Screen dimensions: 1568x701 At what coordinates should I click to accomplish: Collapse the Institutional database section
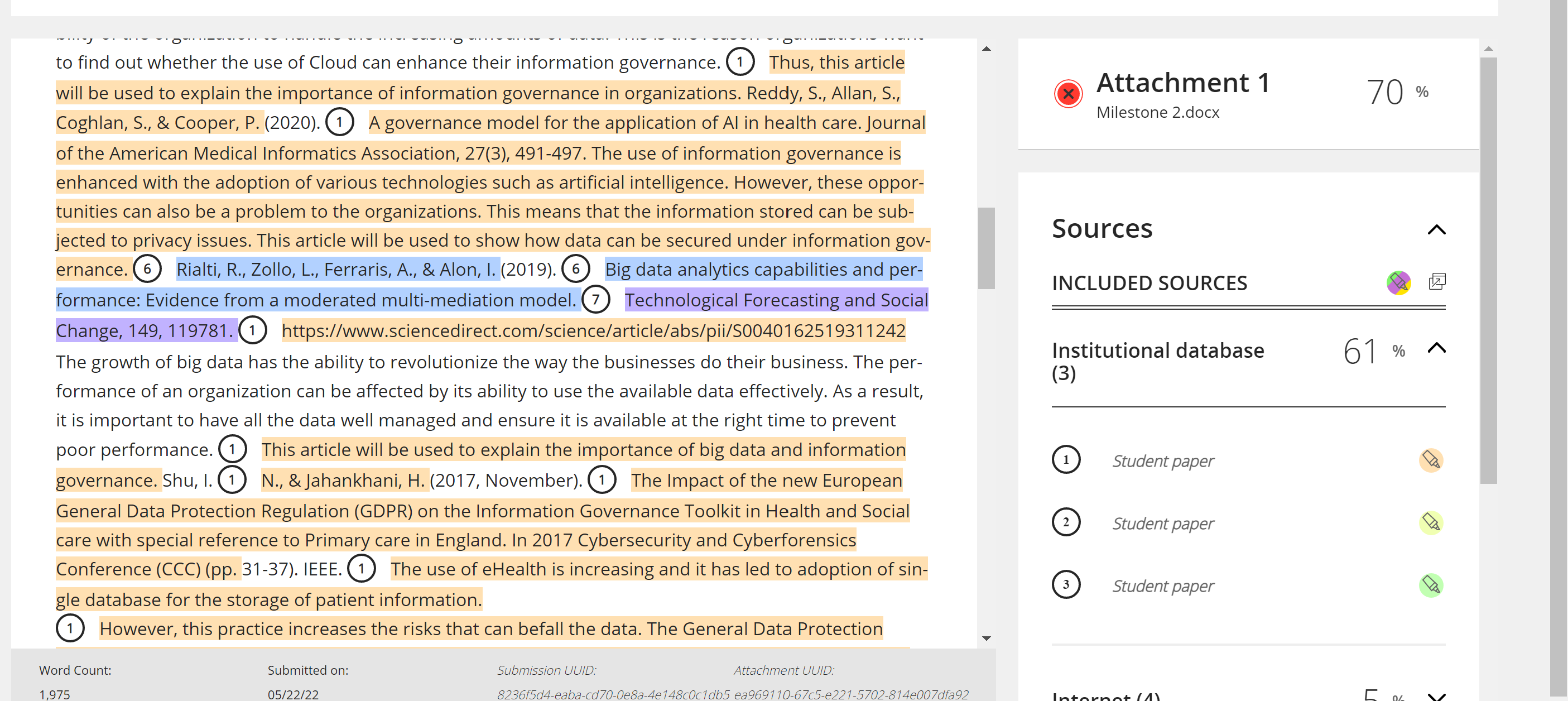(x=1436, y=348)
